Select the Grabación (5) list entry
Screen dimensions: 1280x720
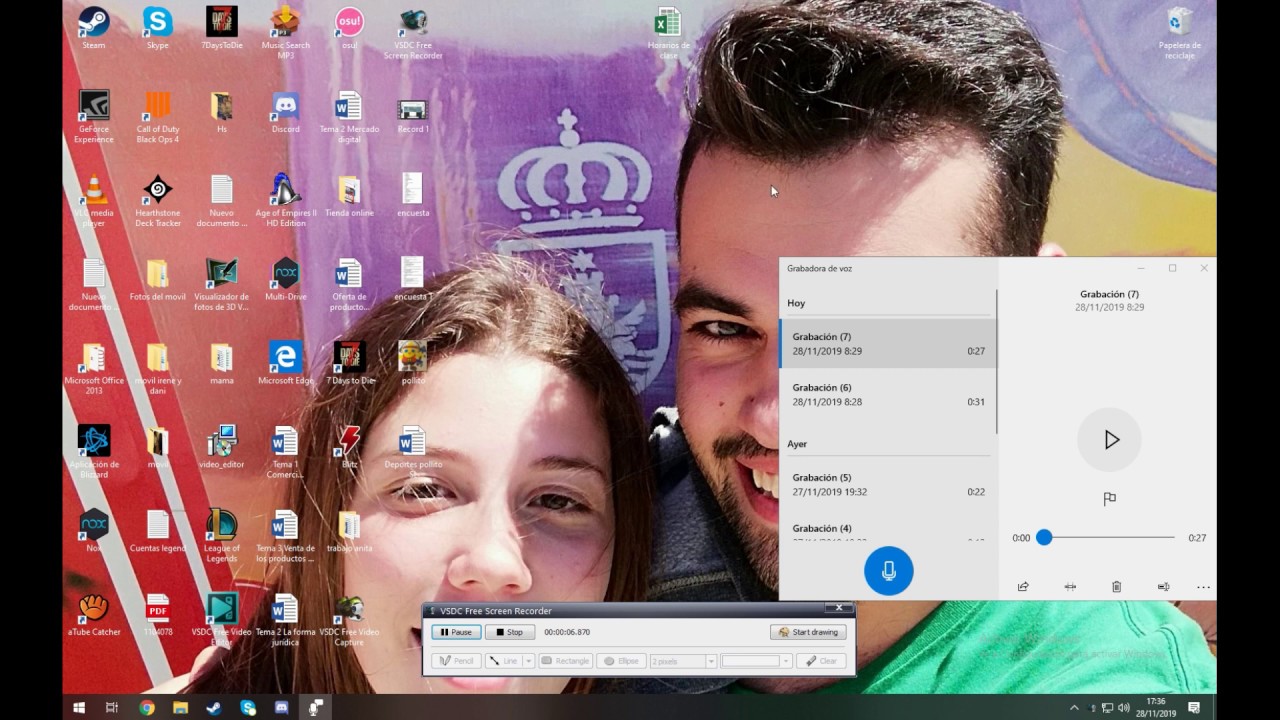click(888, 484)
